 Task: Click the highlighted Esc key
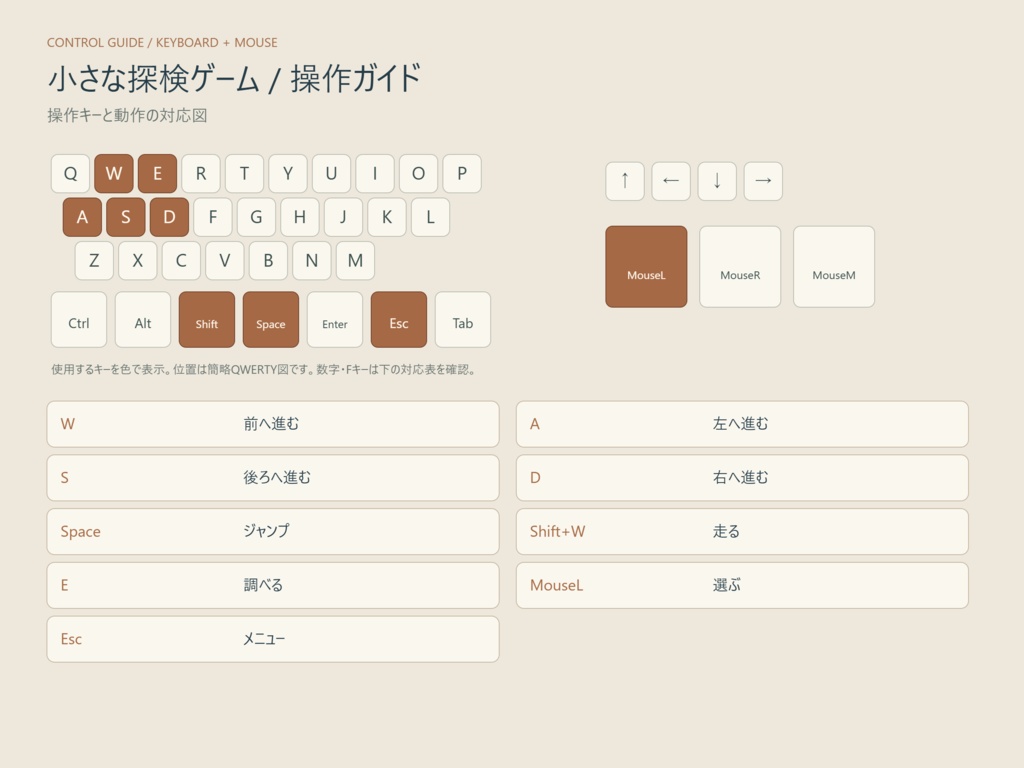399,320
